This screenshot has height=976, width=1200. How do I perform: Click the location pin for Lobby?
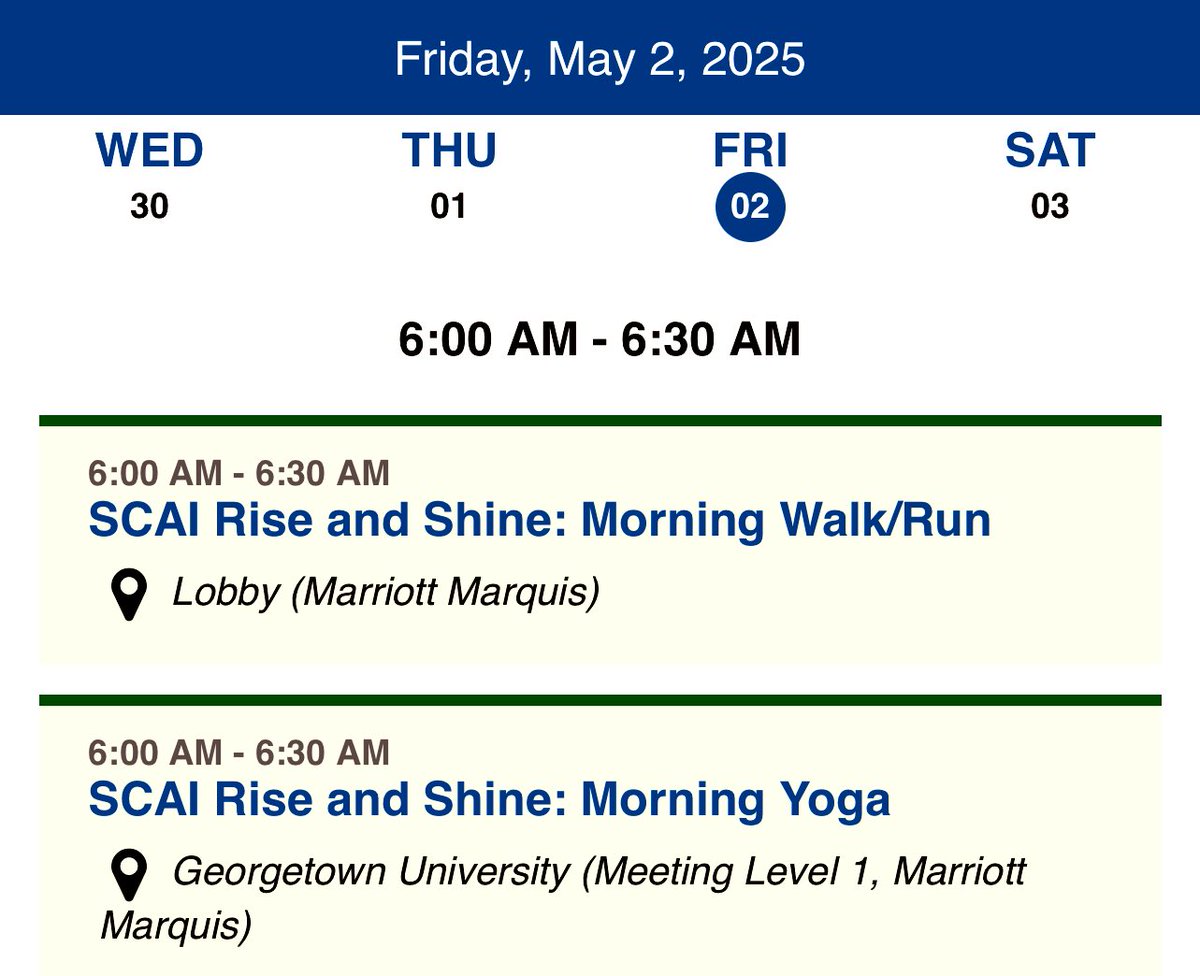[129, 596]
